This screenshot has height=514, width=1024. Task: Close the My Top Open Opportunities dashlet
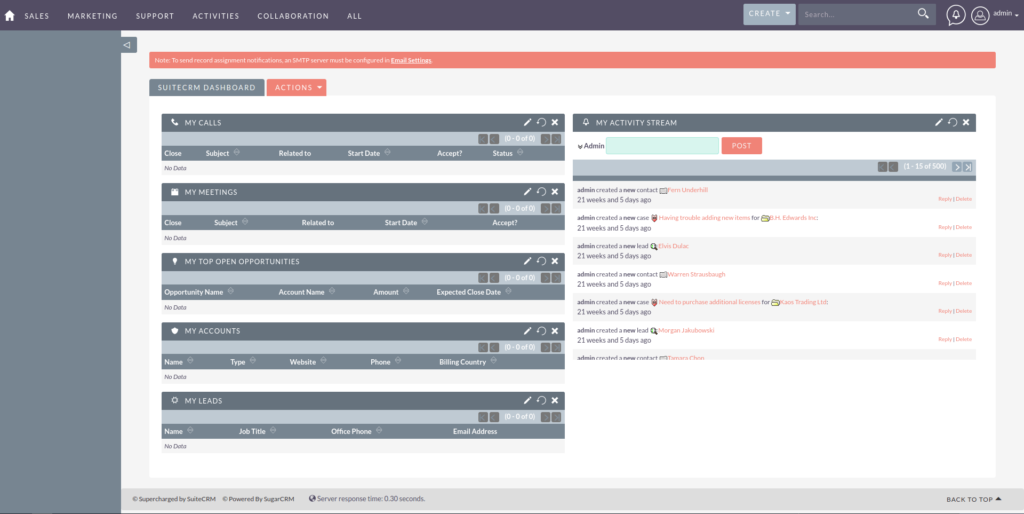(x=554, y=261)
